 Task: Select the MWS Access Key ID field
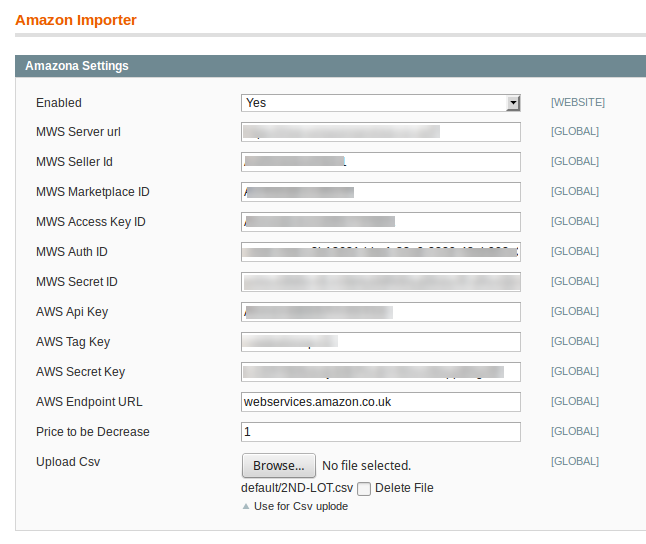pyautogui.click(x=381, y=222)
